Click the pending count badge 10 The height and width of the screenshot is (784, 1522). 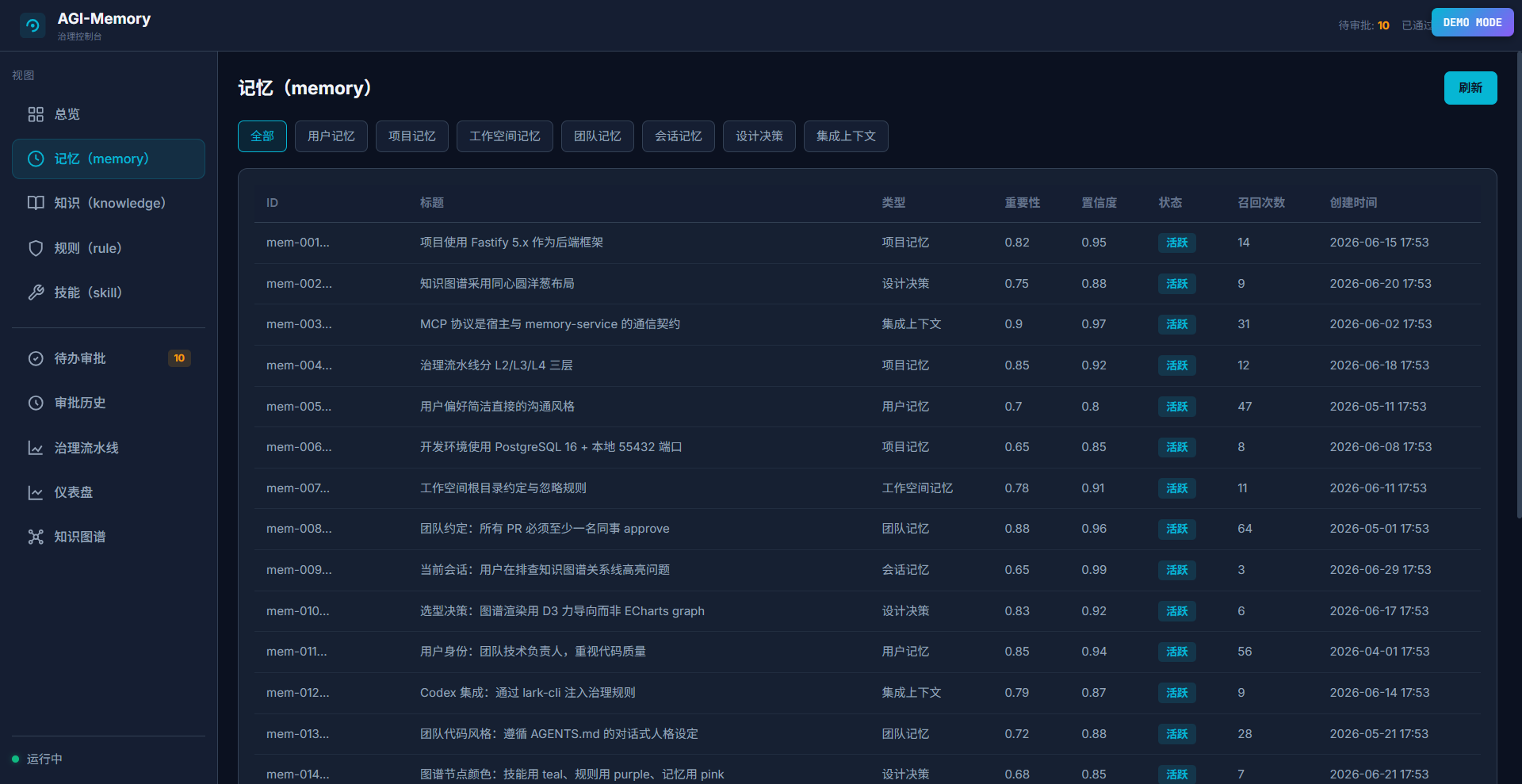179,358
